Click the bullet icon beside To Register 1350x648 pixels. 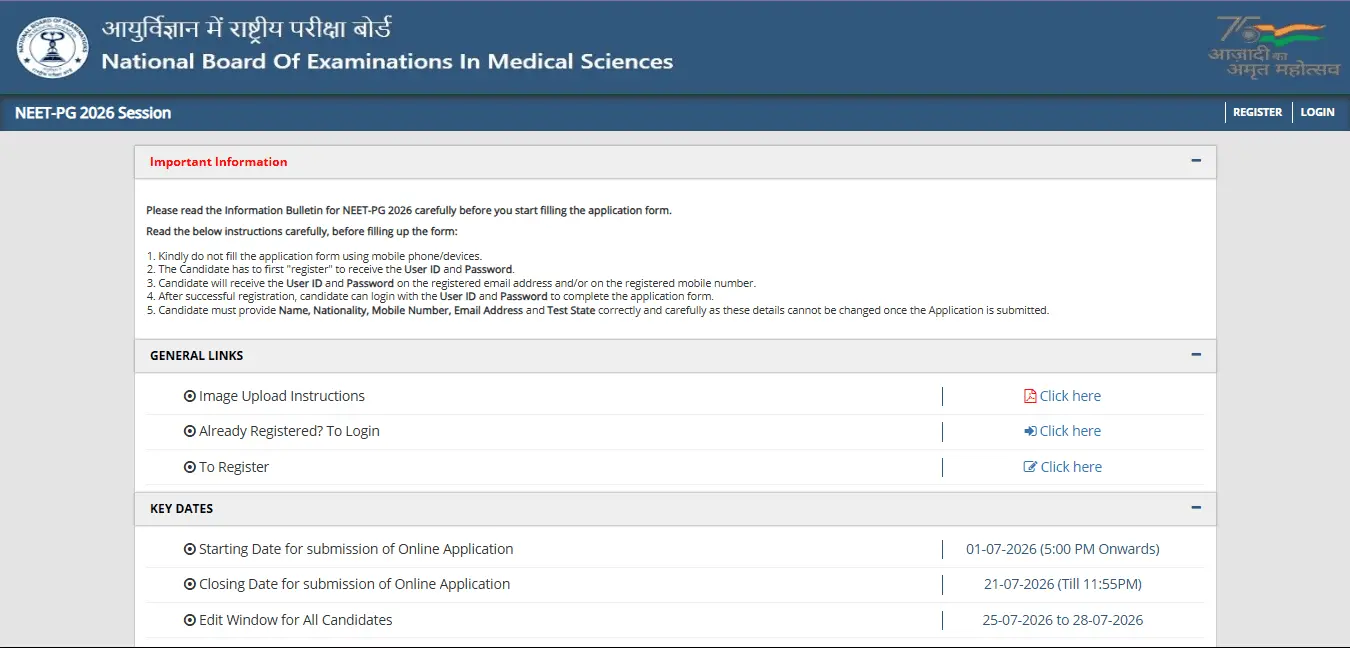click(190, 467)
